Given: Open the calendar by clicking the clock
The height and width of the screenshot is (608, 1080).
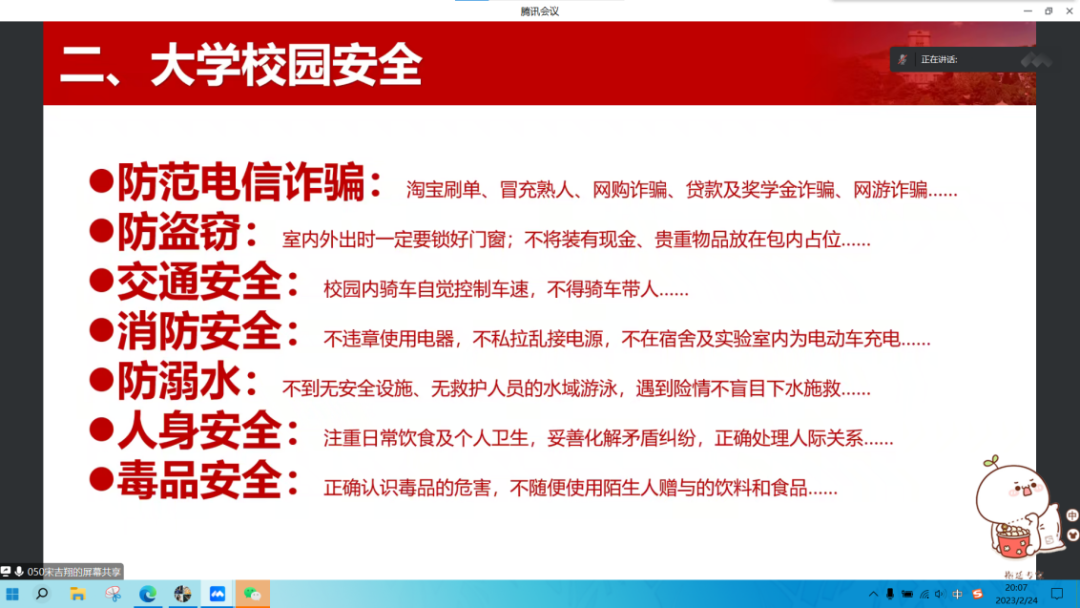Looking at the screenshot, I should 1017,594.
